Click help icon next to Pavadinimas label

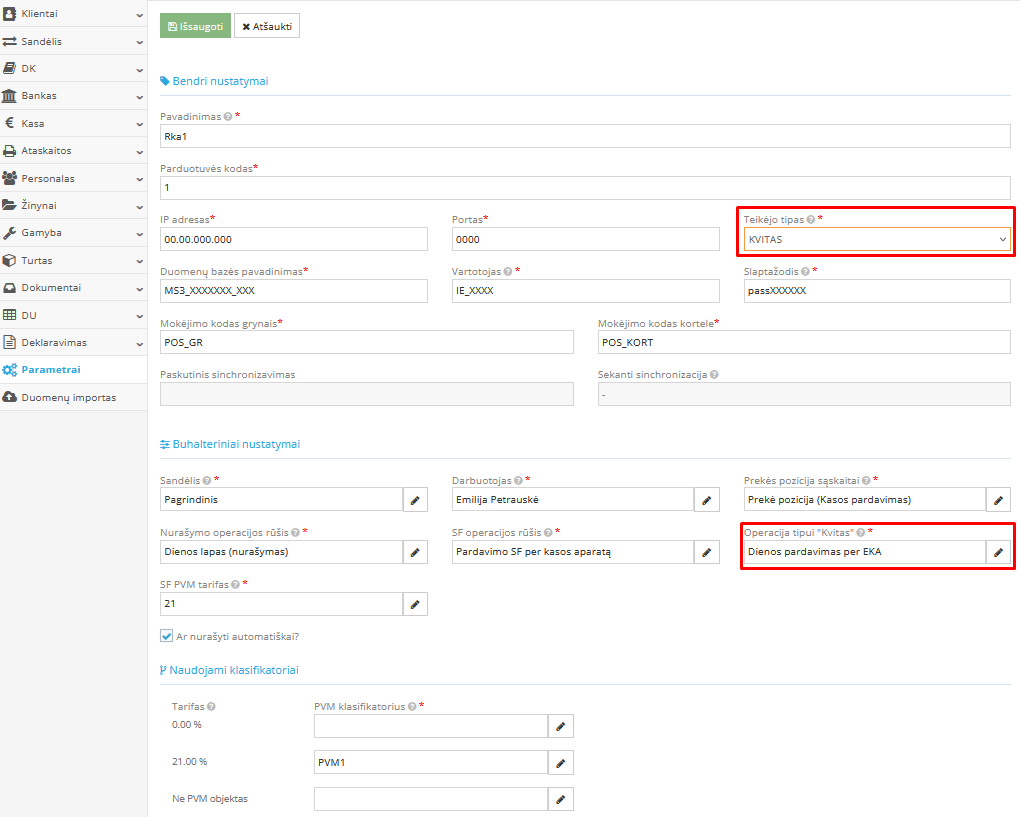228,117
